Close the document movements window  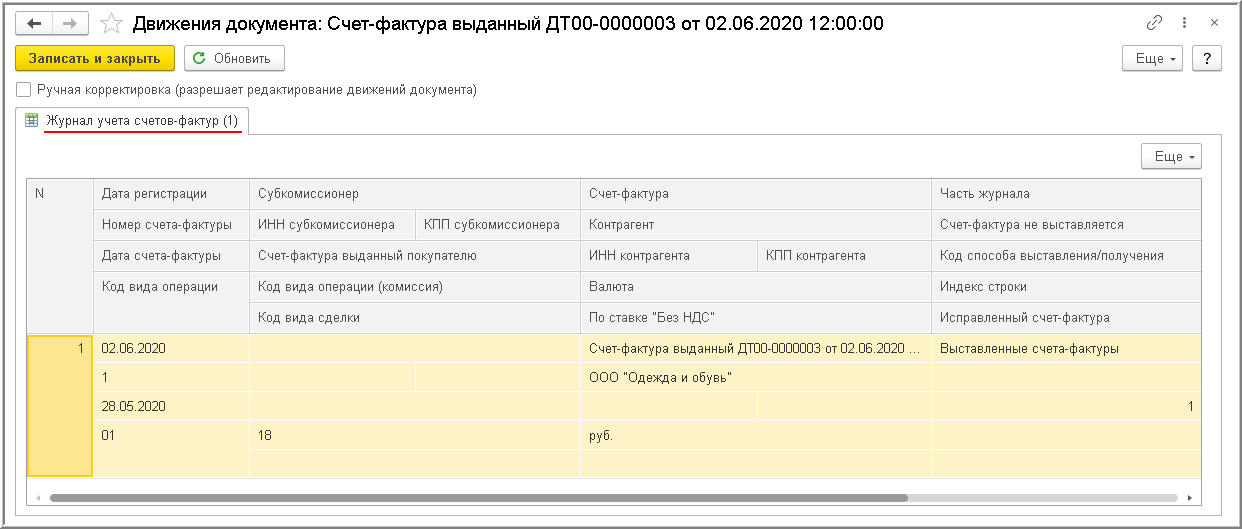(x=1214, y=23)
